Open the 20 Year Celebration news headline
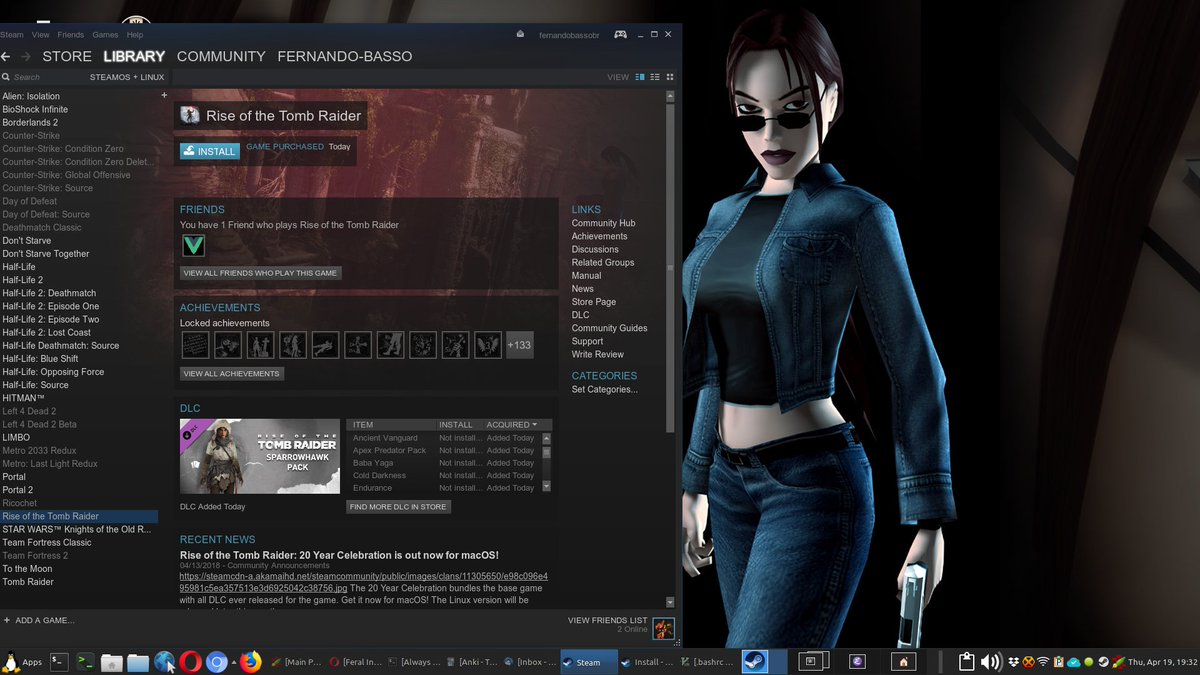1200x675 pixels. (339, 555)
